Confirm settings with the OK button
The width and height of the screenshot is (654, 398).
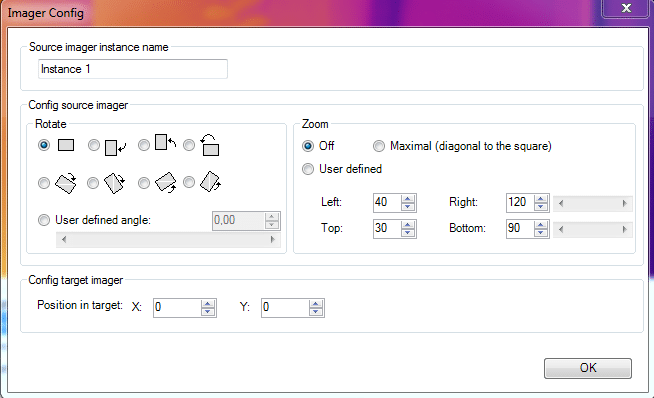[x=588, y=368]
